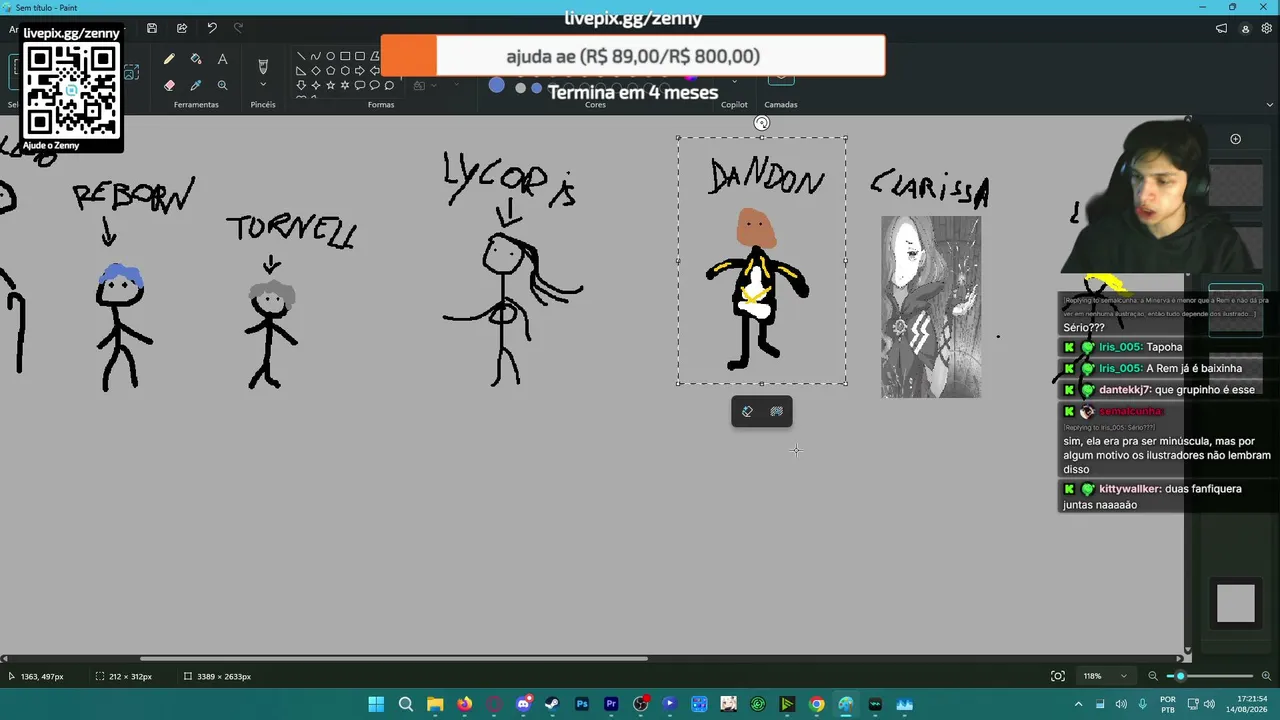Screen dimensions: 1280x720
Task: Show hidden system tray icons
Action: (1078, 704)
